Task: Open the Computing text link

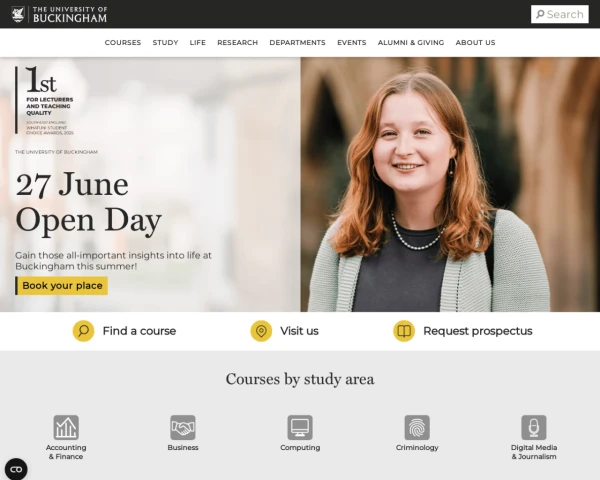Action: tap(300, 447)
